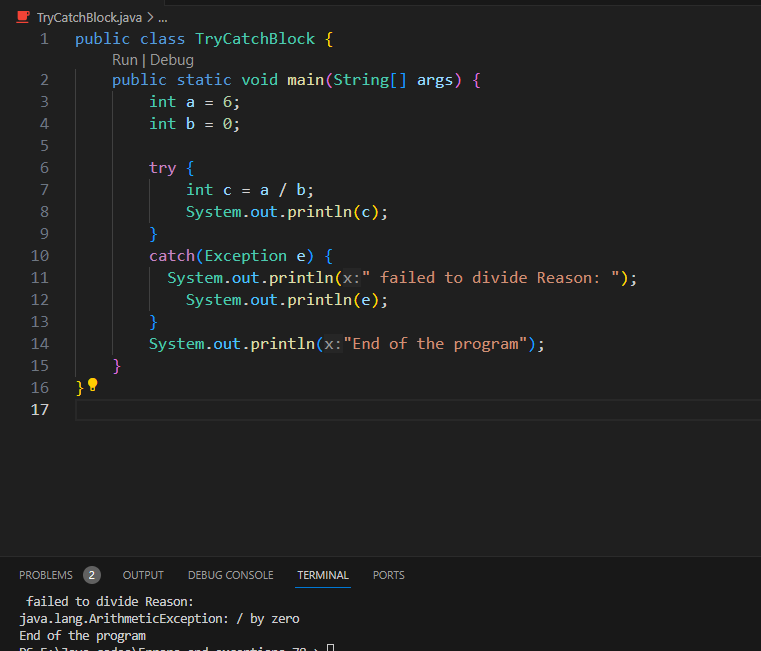Click the 'failed to divide Reason' string literal
Screen dimensions: 761x651
pos(490,278)
